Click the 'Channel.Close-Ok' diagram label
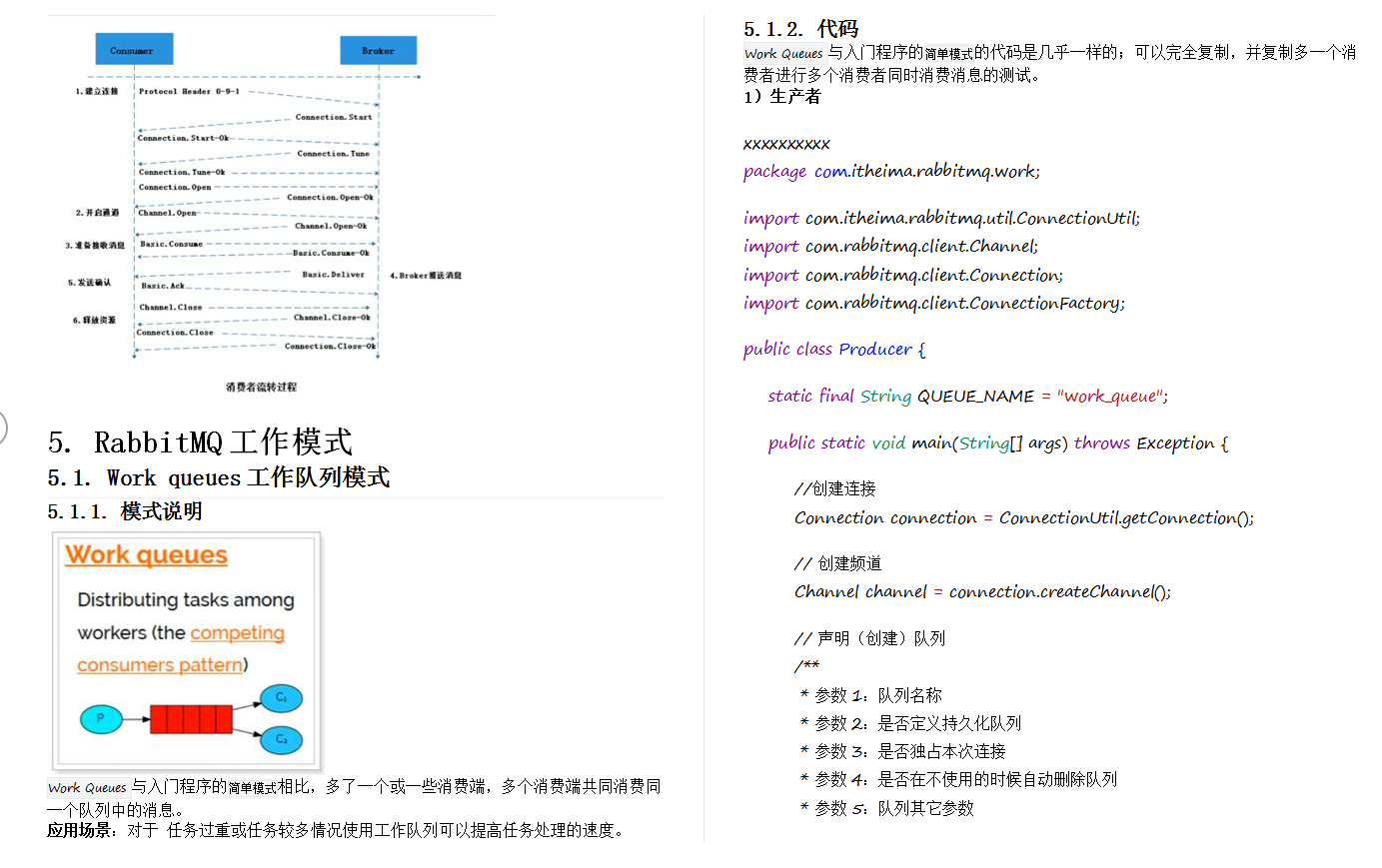The image size is (1382, 868). [332, 318]
